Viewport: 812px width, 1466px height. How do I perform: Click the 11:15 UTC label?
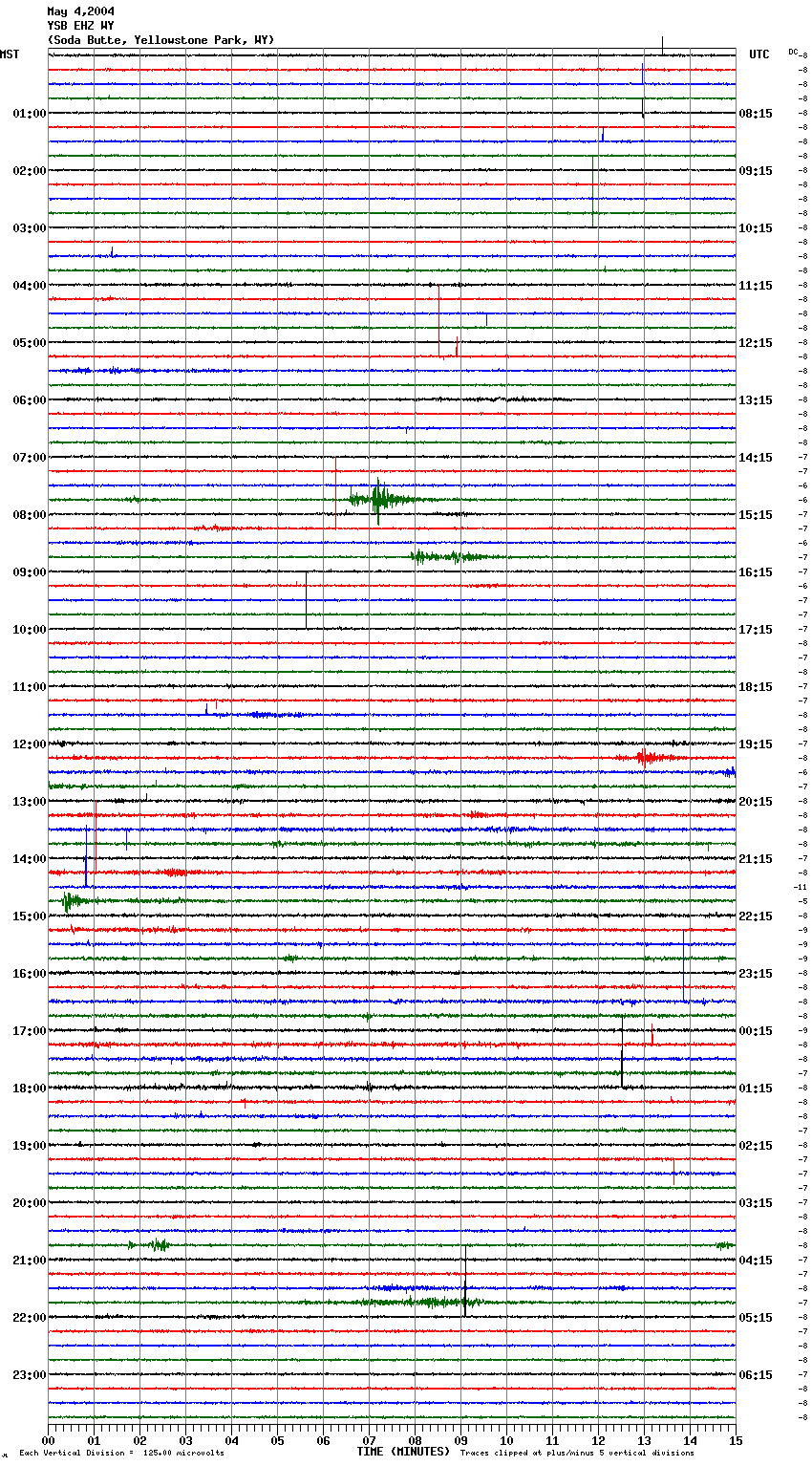756,286
